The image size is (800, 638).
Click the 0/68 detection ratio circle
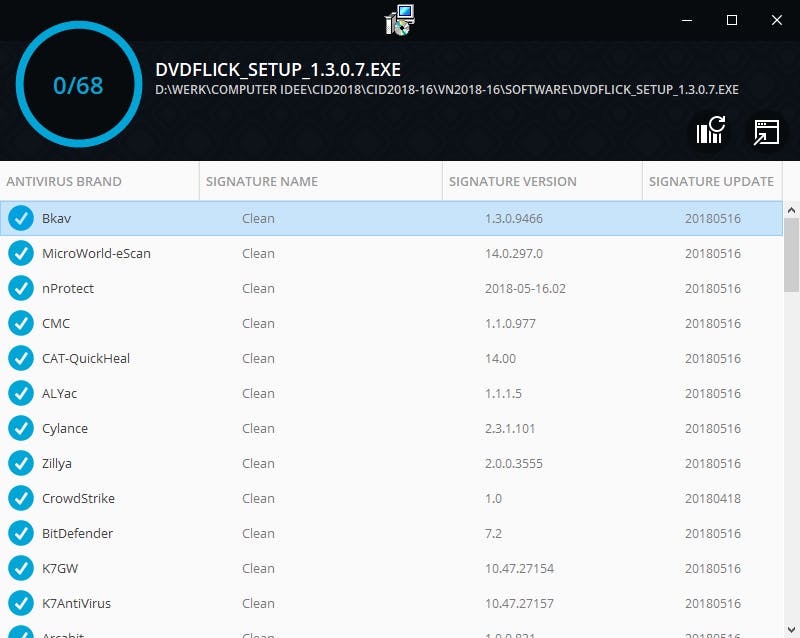click(x=79, y=84)
